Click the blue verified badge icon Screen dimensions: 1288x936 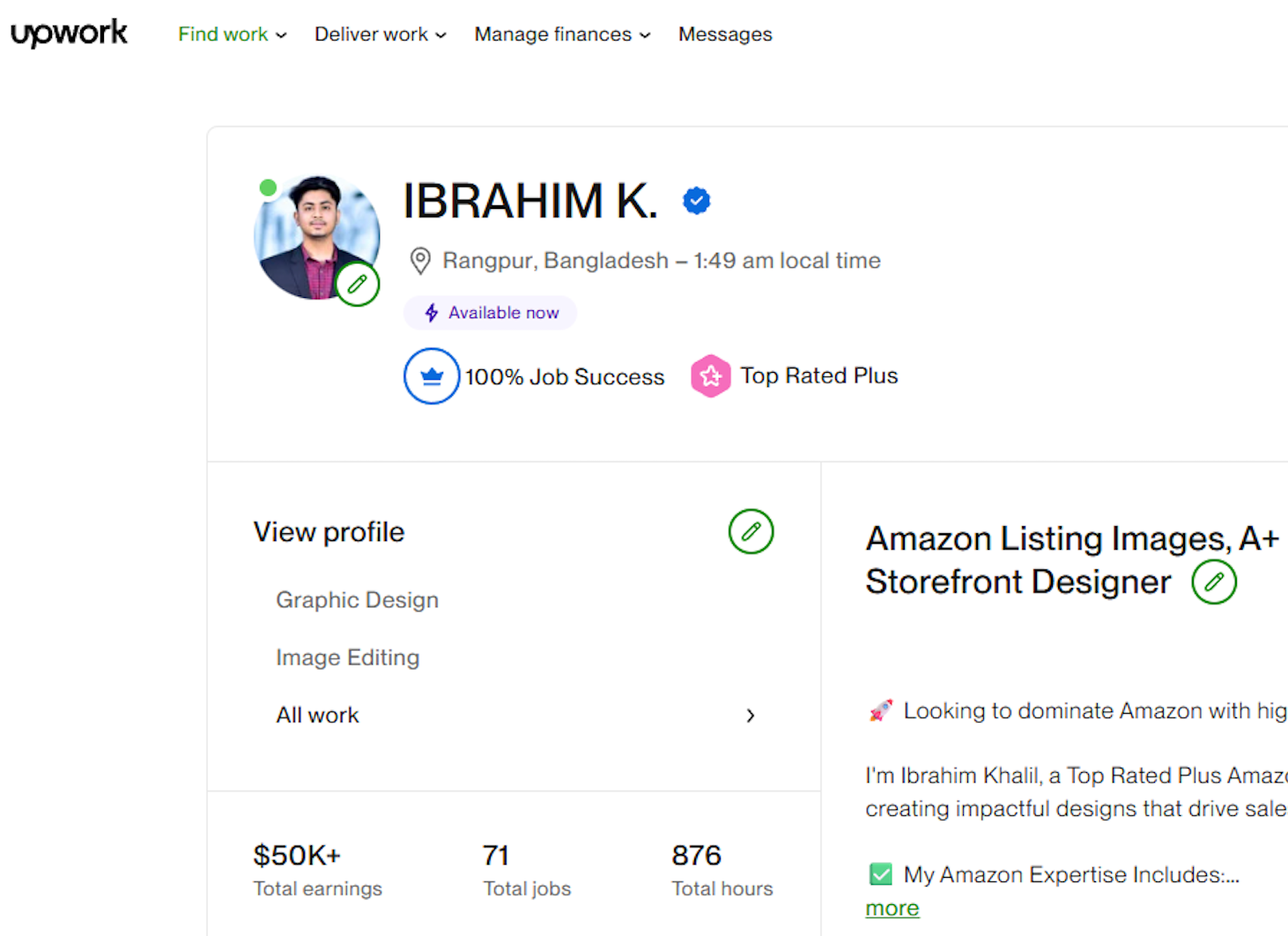[x=696, y=201]
